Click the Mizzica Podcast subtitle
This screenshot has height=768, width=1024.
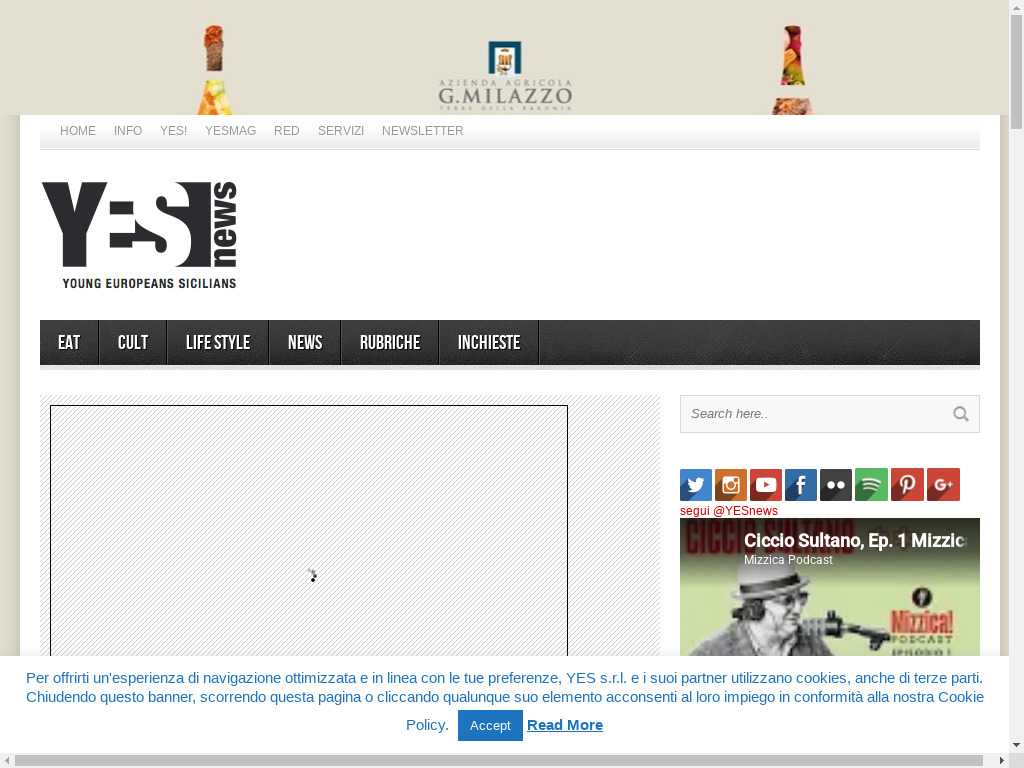(x=788, y=560)
